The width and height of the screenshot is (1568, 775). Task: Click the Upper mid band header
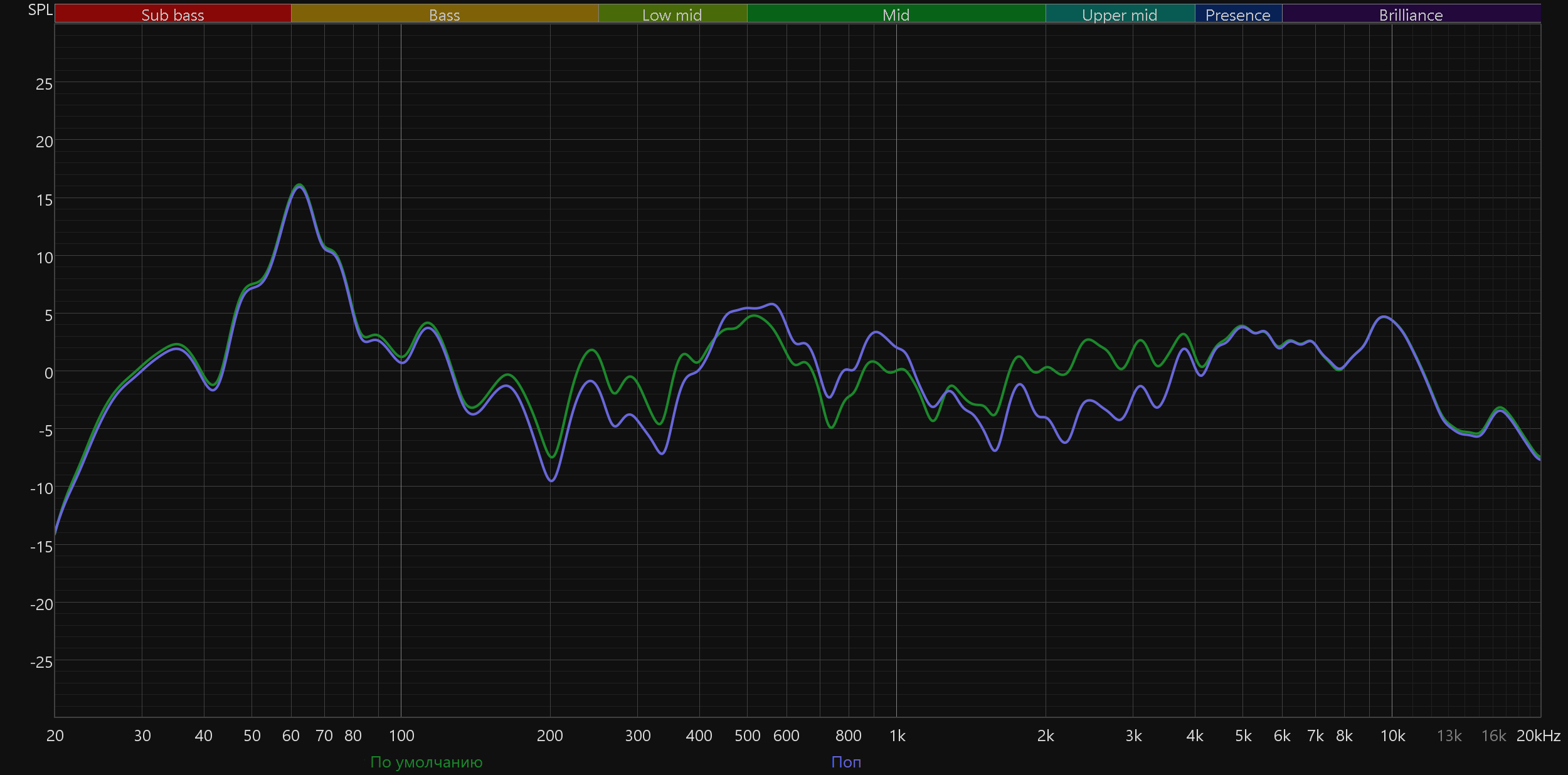[1120, 14]
